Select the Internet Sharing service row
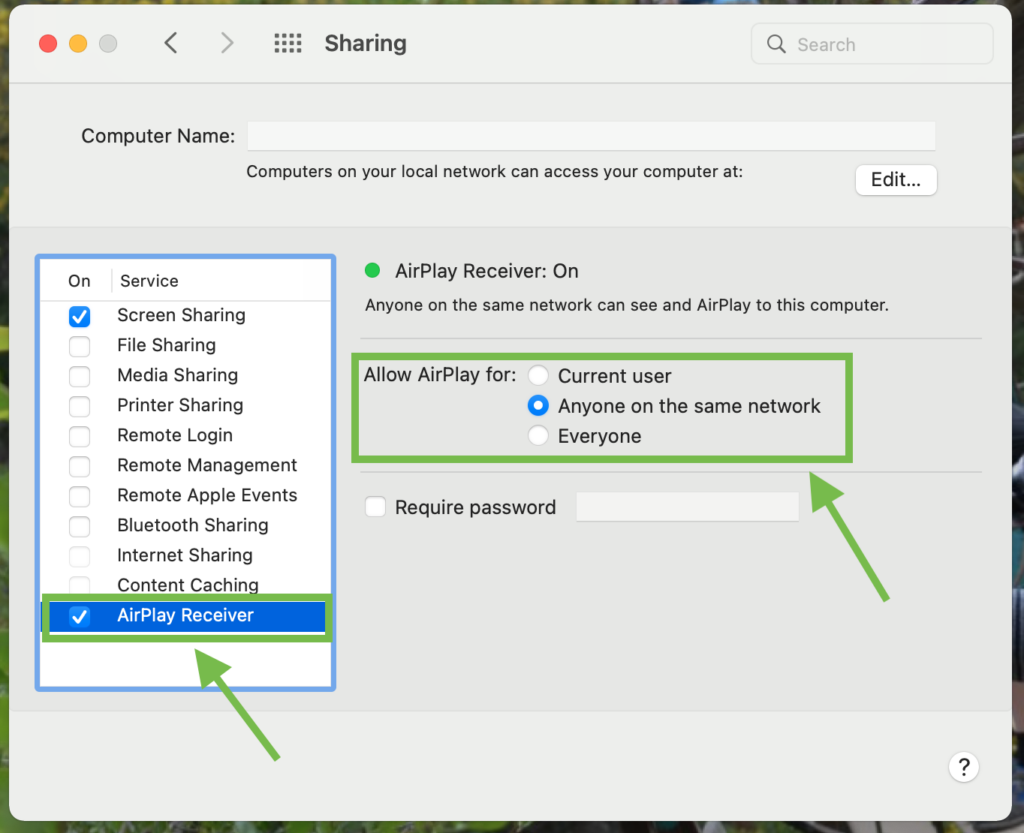The width and height of the screenshot is (1024, 833). coord(185,556)
